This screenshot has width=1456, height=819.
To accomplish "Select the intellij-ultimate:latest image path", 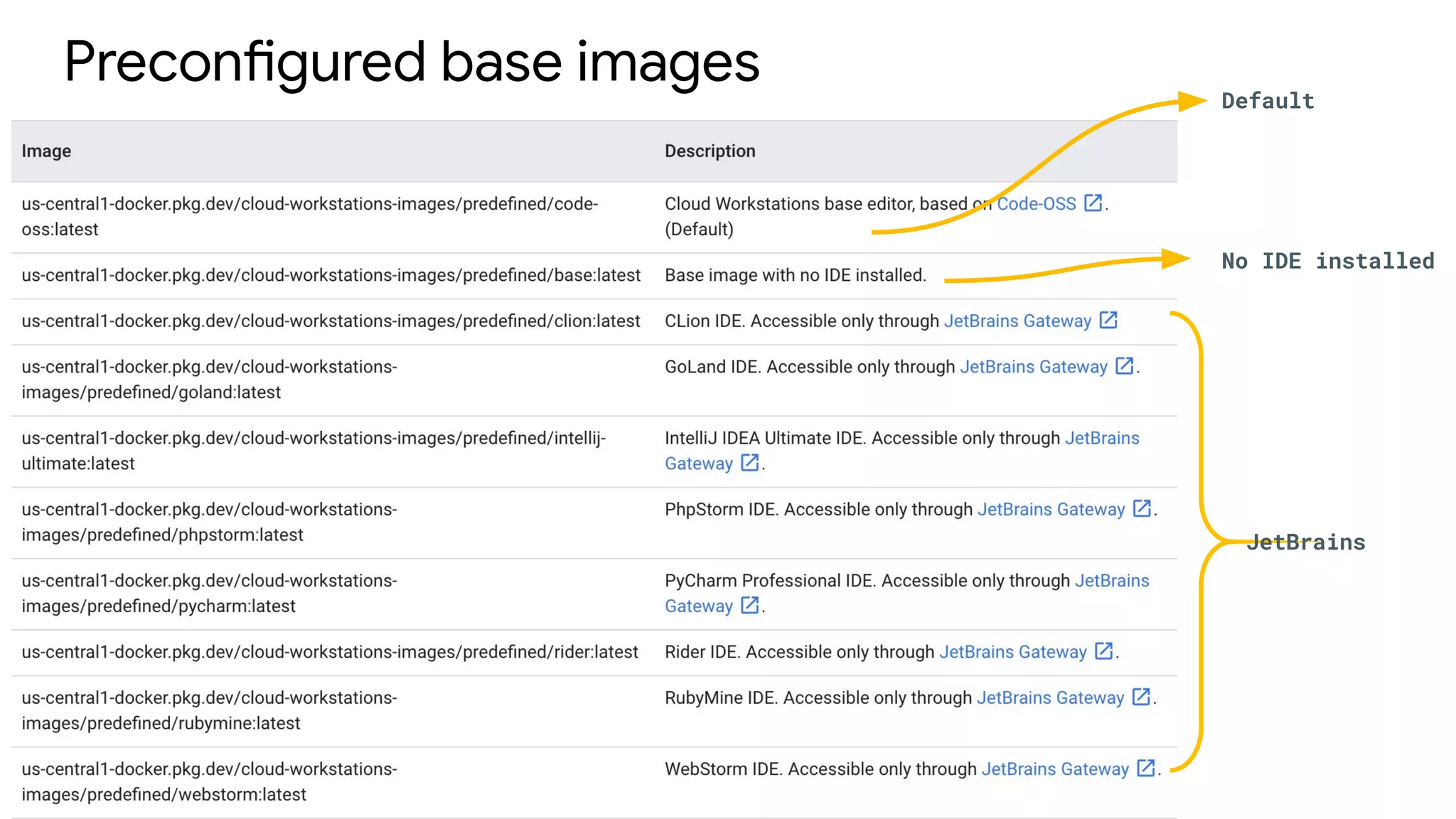I will (314, 451).
